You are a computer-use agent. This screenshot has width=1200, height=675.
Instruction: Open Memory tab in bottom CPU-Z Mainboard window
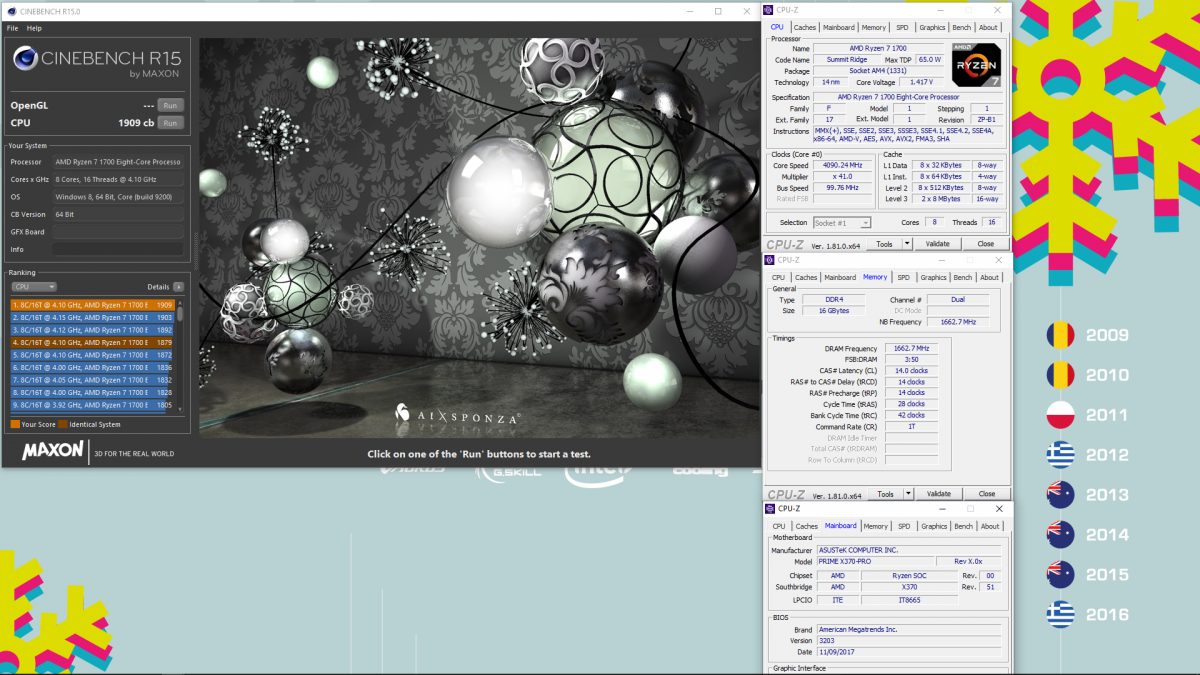pos(876,526)
